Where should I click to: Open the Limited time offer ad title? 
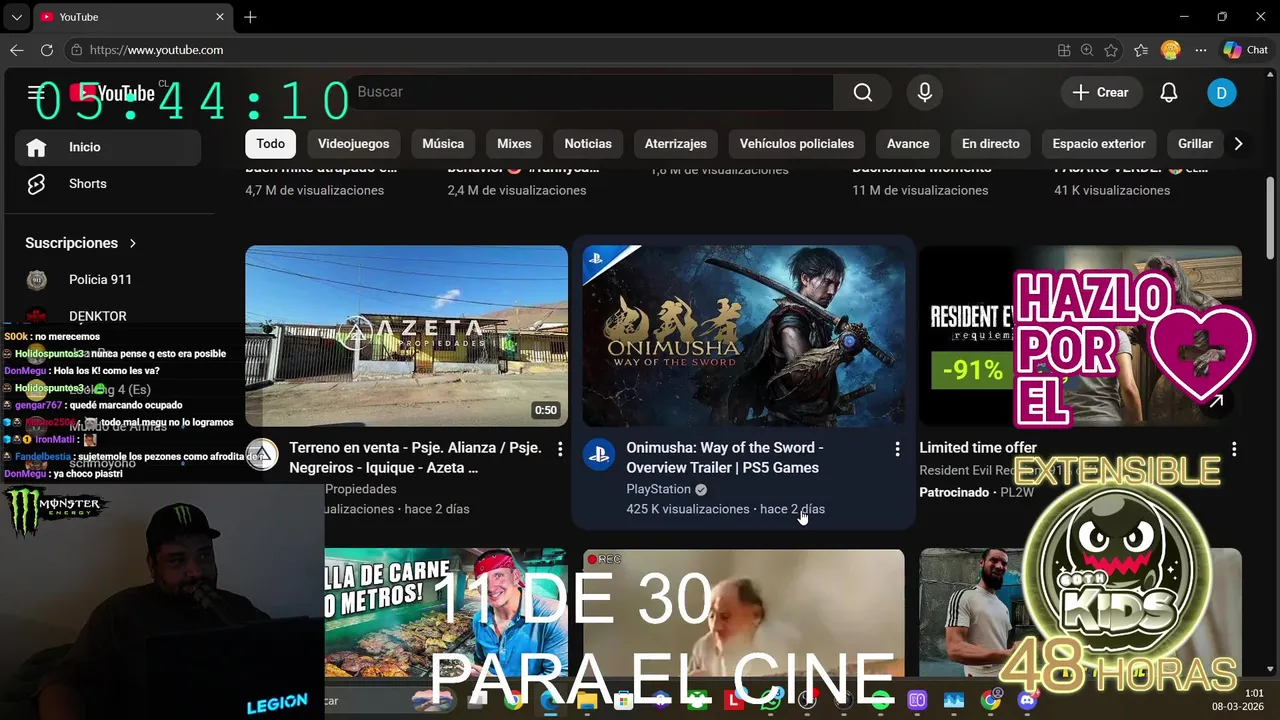click(978, 448)
